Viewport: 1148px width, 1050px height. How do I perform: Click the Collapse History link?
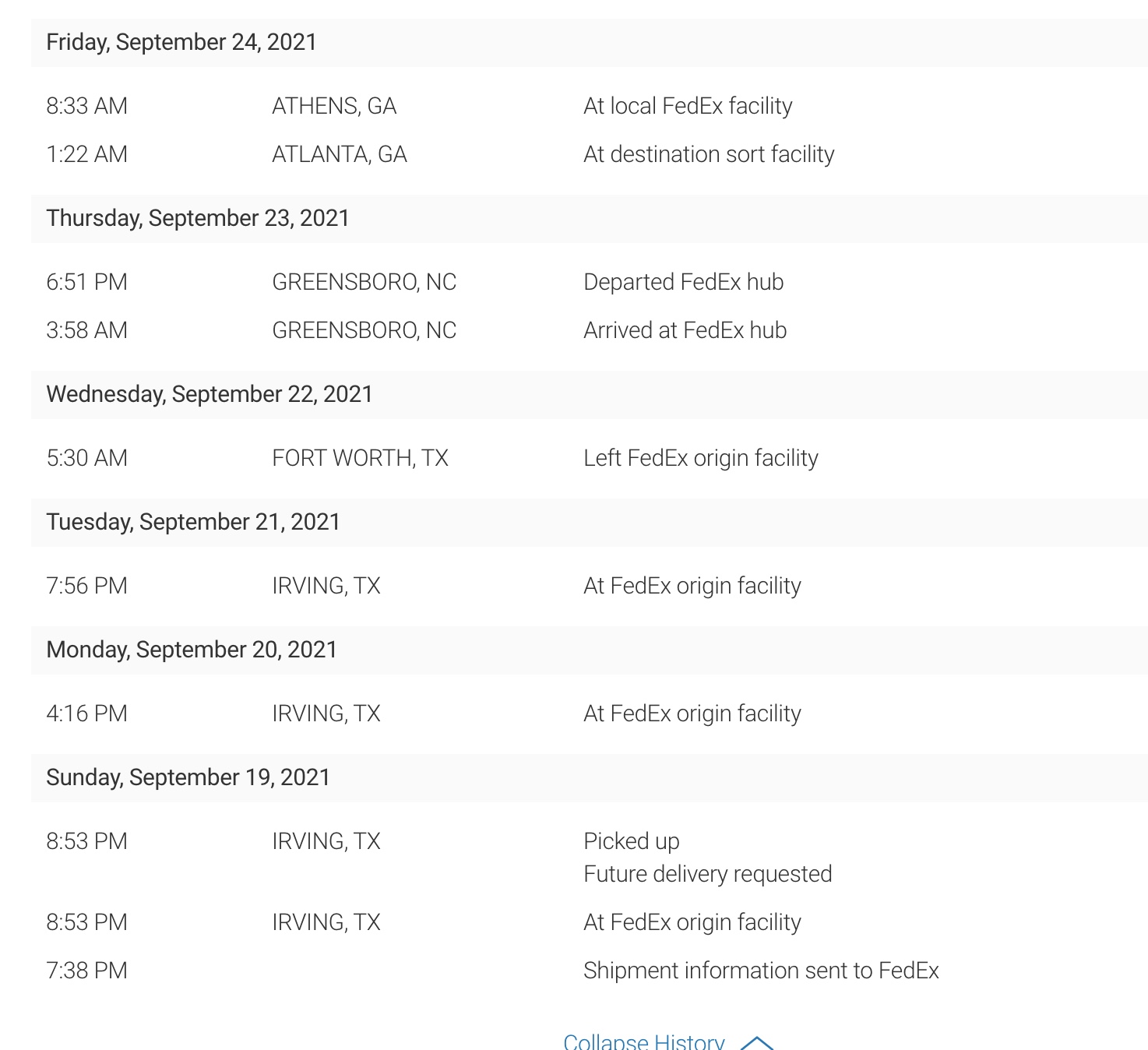[x=643, y=1041]
